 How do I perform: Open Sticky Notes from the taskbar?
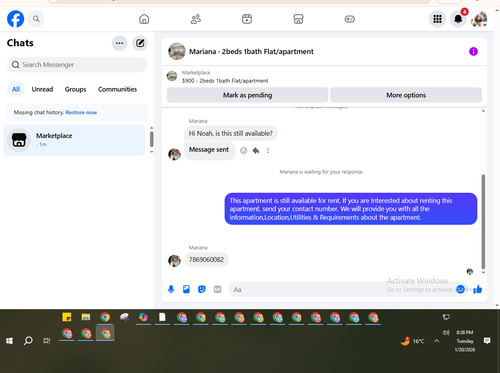(67, 317)
